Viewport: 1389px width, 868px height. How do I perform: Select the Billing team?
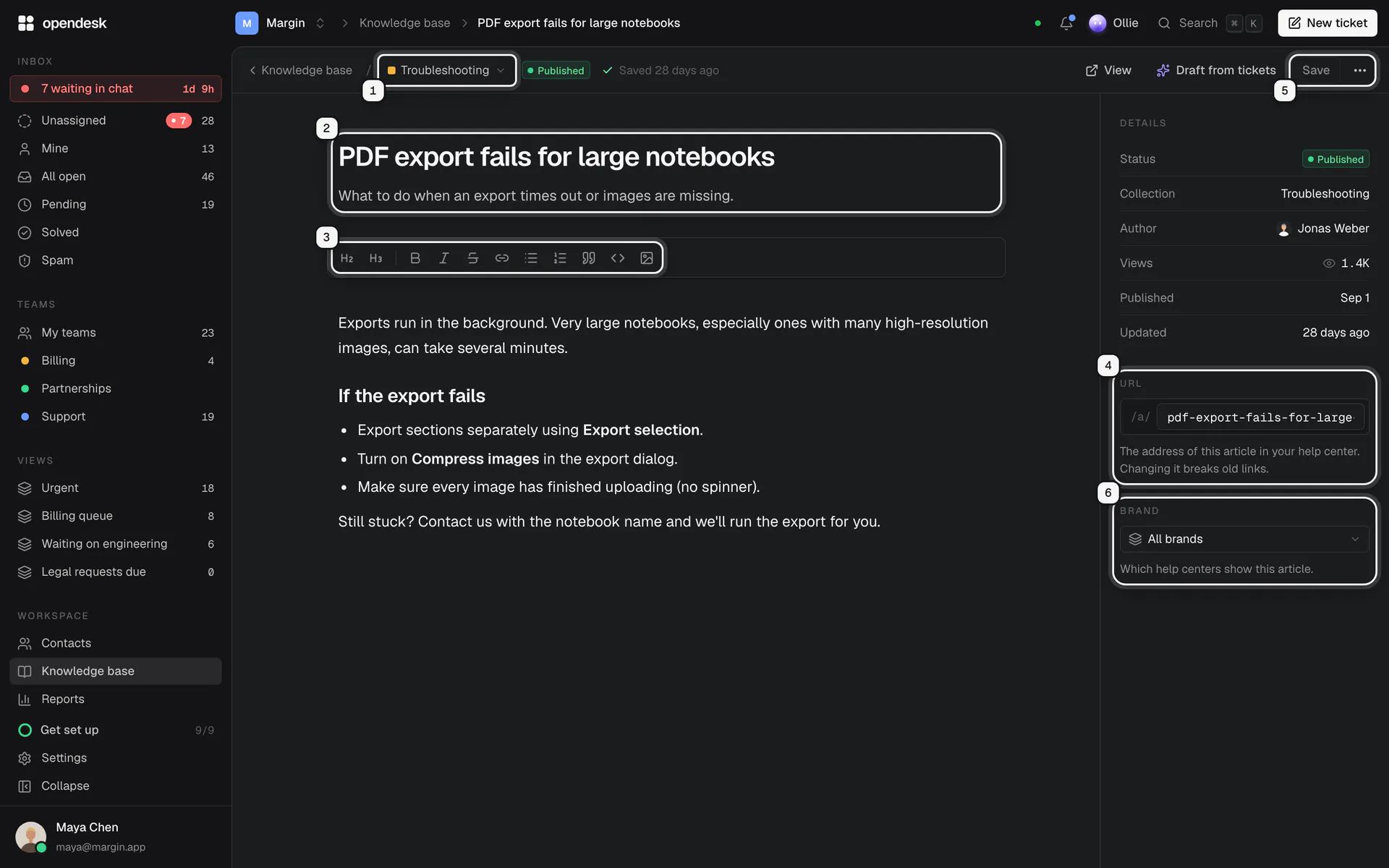[116, 360]
